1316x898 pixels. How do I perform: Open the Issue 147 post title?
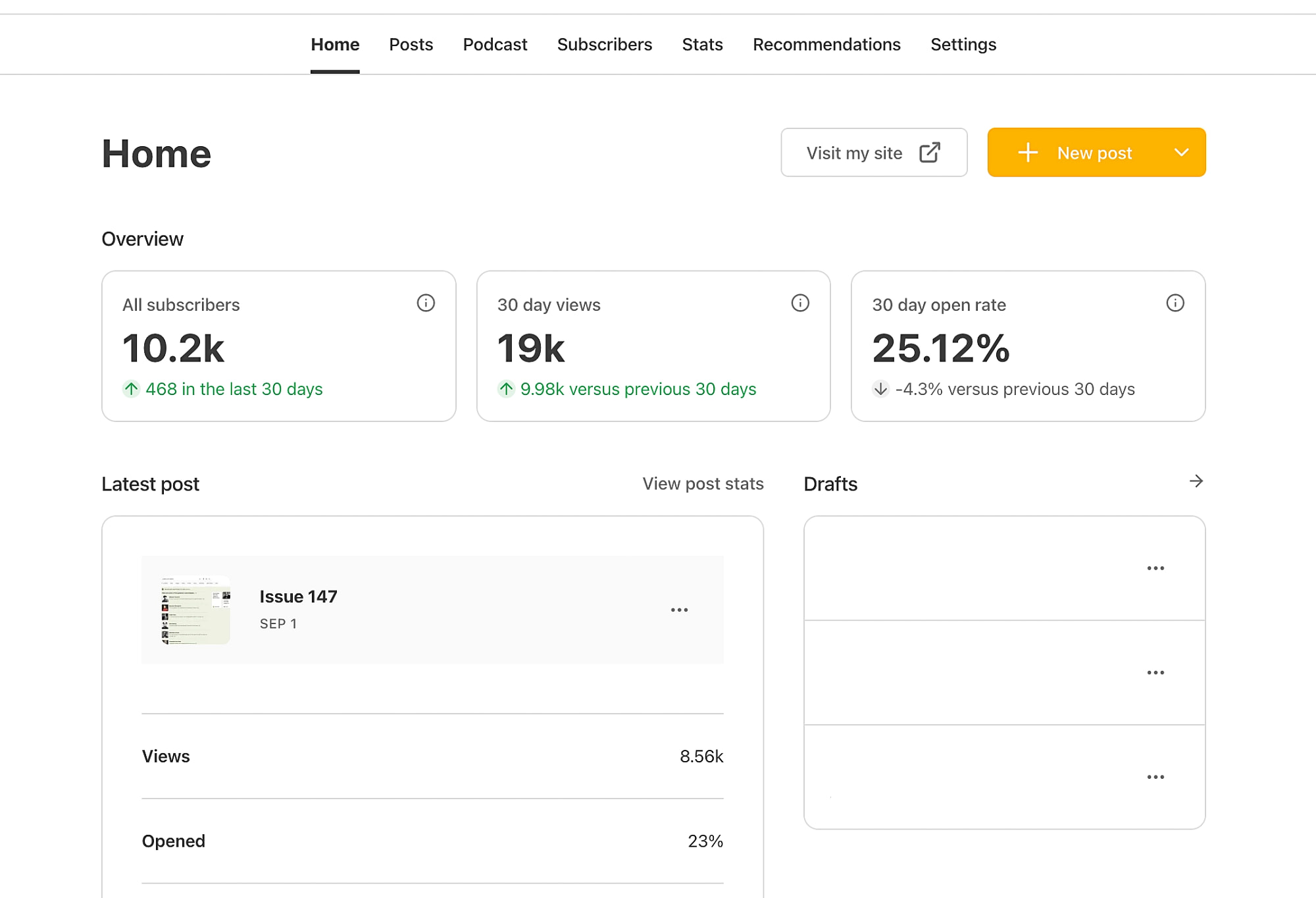[x=298, y=596]
